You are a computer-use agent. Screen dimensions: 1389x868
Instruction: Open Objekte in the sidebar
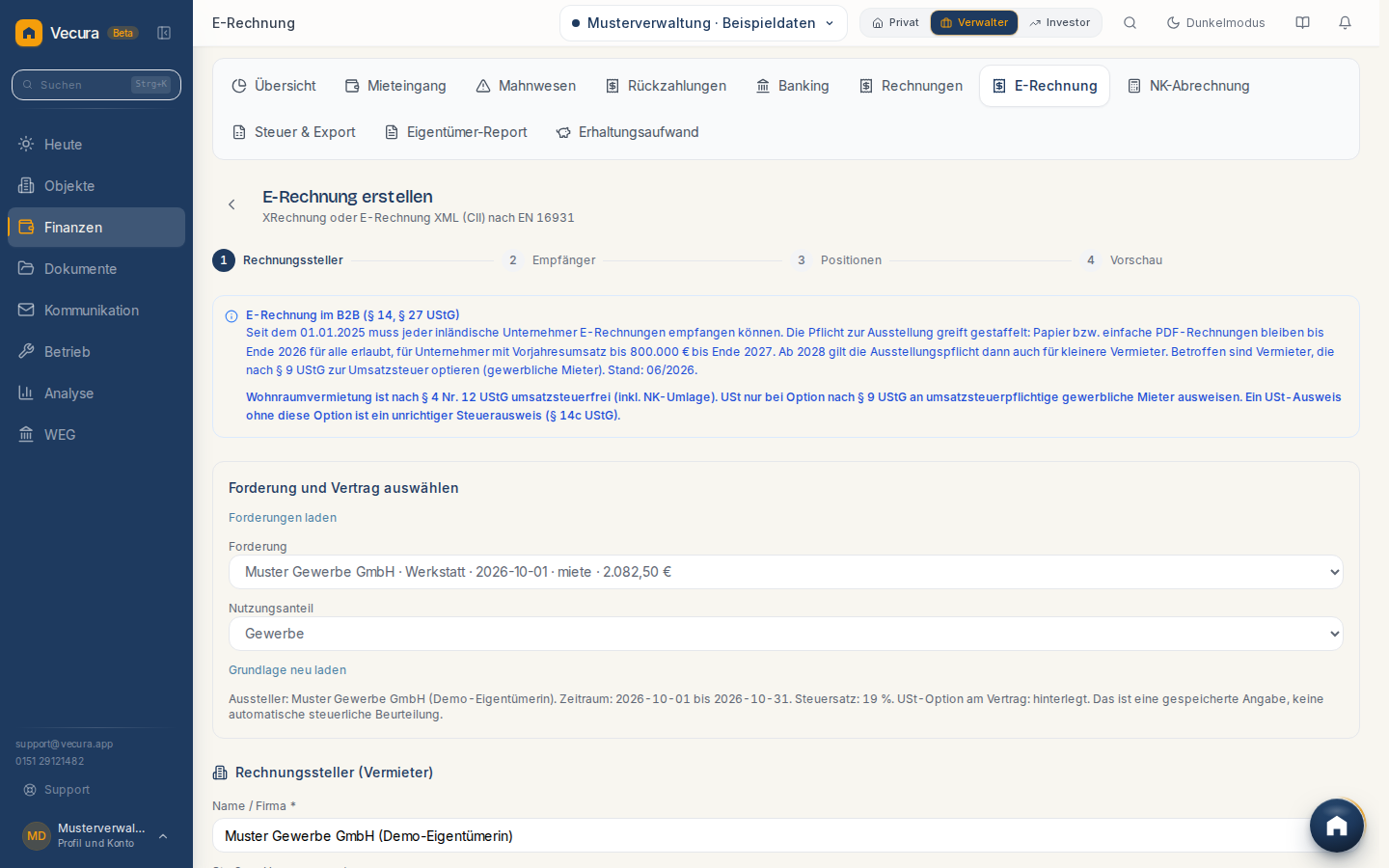pyautogui.click(x=96, y=186)
